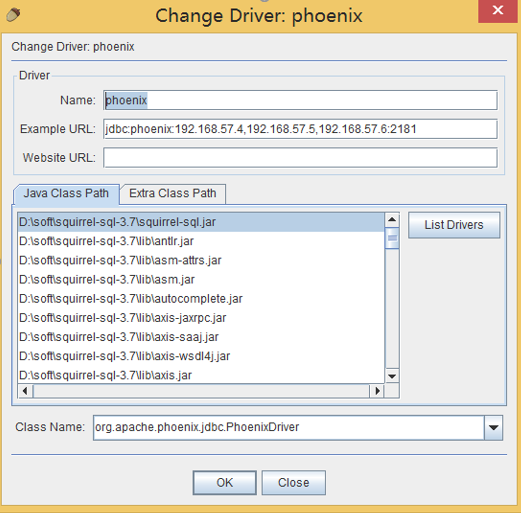
Task: Confirm with the OK button
Action: click(224, 482)
